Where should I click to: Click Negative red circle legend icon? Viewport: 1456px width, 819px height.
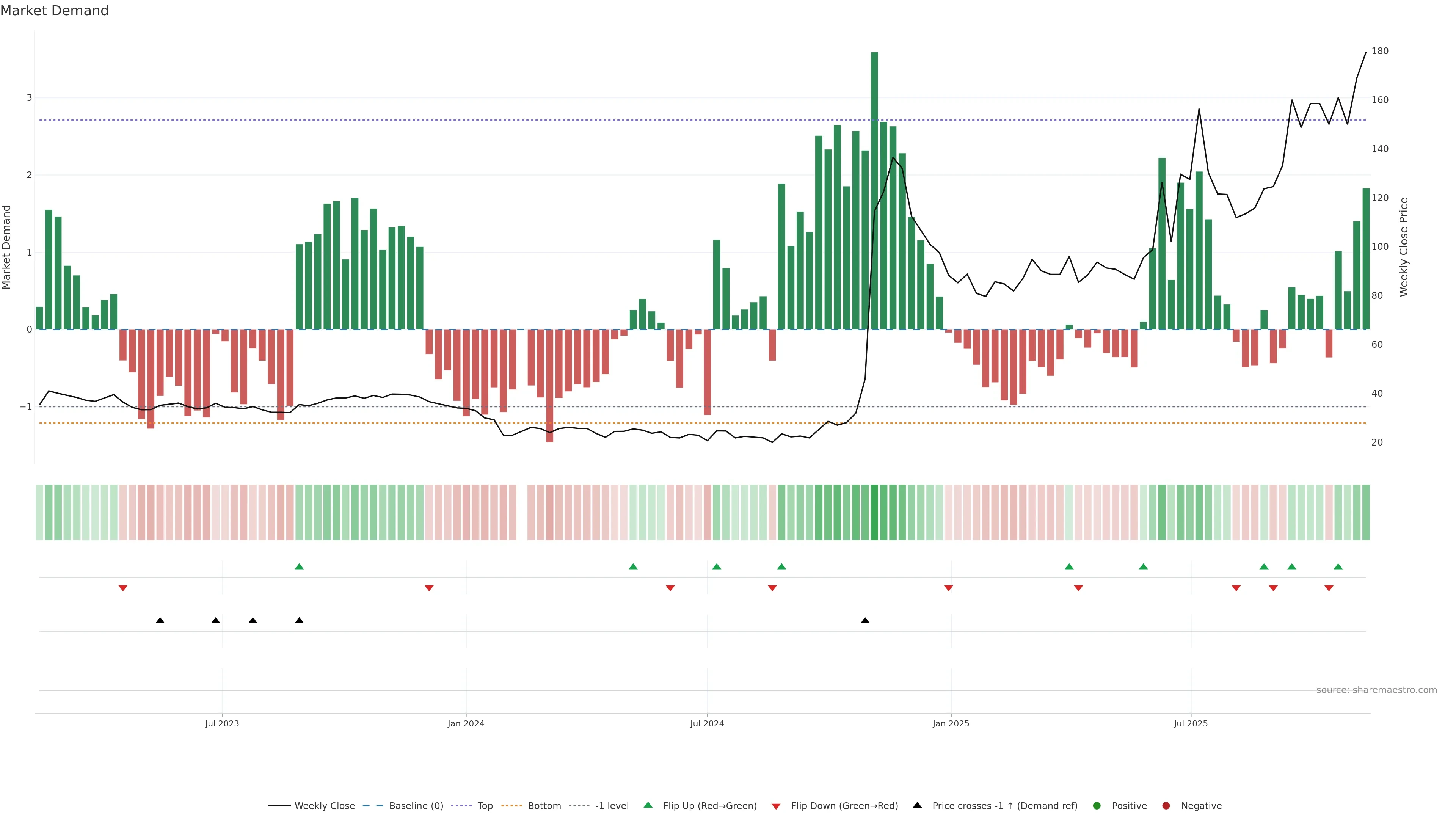coord(1166,806)
